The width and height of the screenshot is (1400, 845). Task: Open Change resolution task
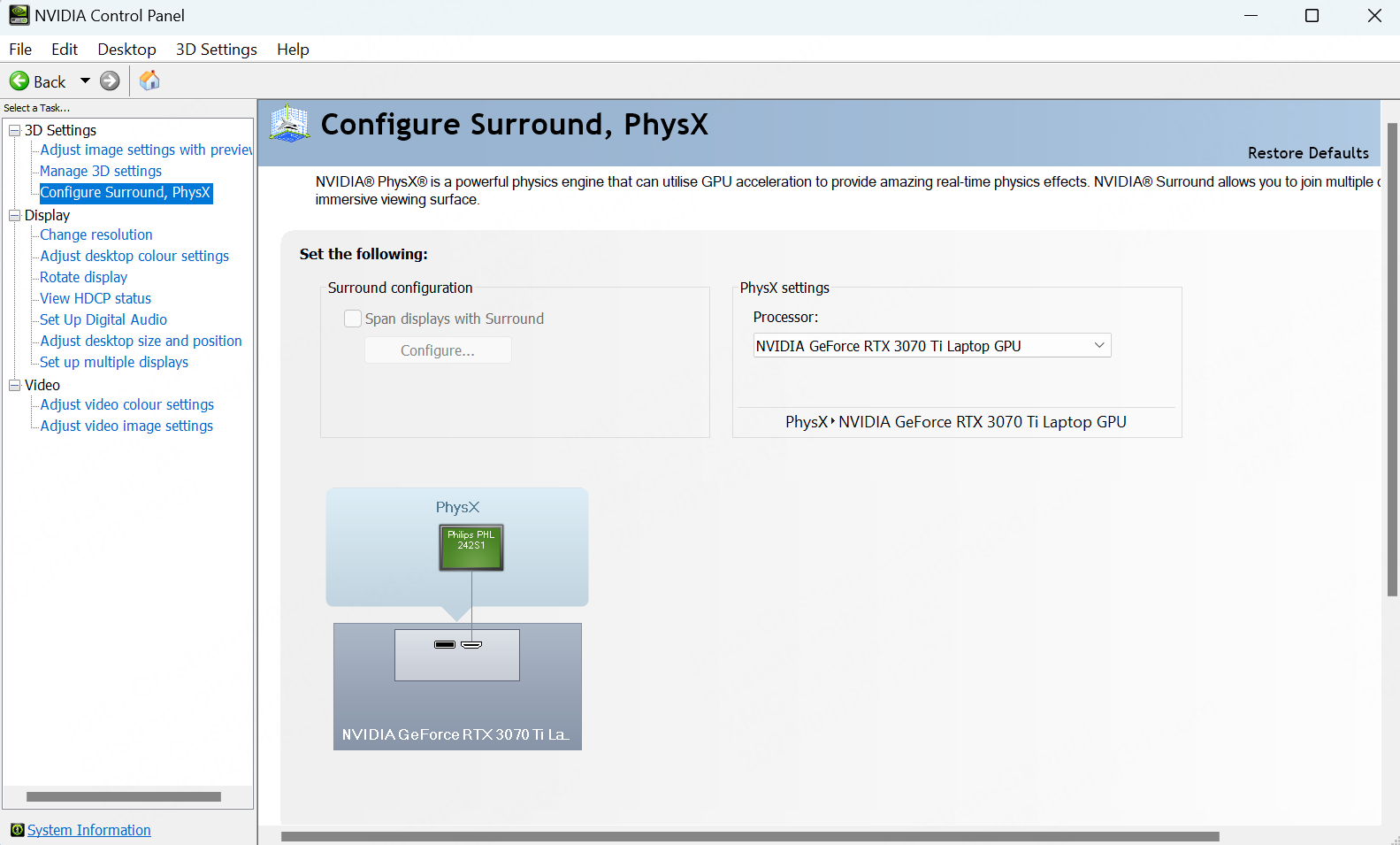(96, 234)
